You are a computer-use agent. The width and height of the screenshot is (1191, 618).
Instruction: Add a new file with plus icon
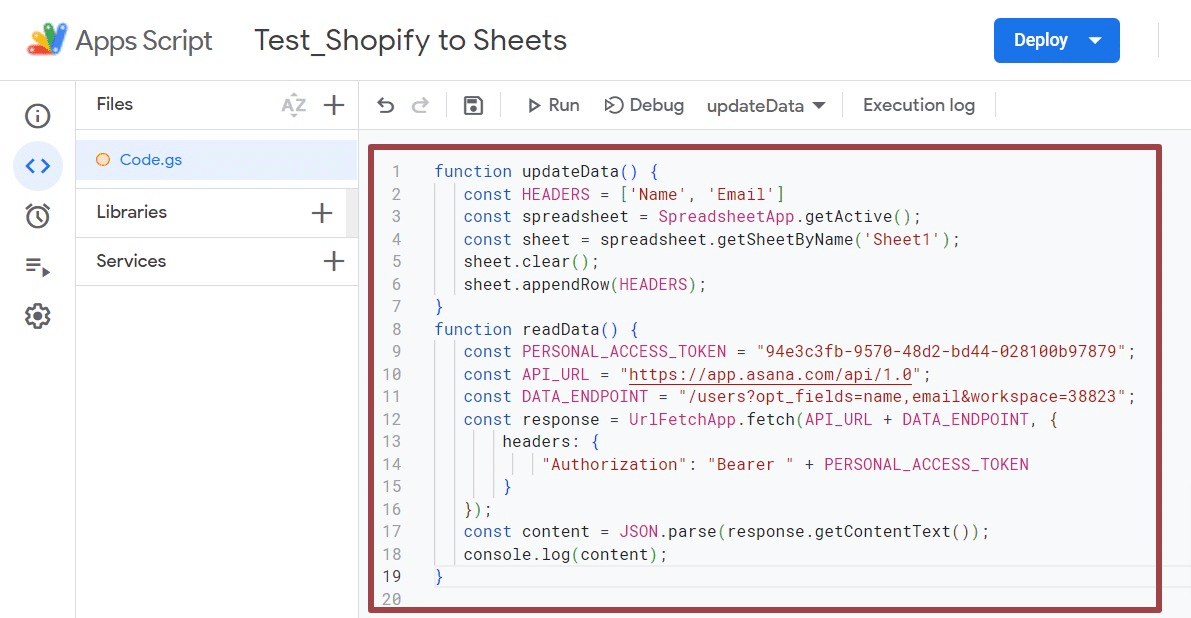(x=334, y=105)
